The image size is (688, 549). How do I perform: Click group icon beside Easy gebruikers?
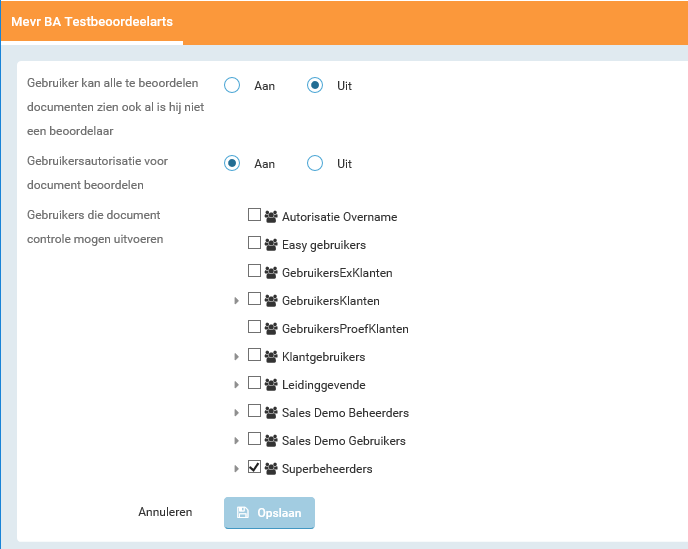(x=271, y=244)
